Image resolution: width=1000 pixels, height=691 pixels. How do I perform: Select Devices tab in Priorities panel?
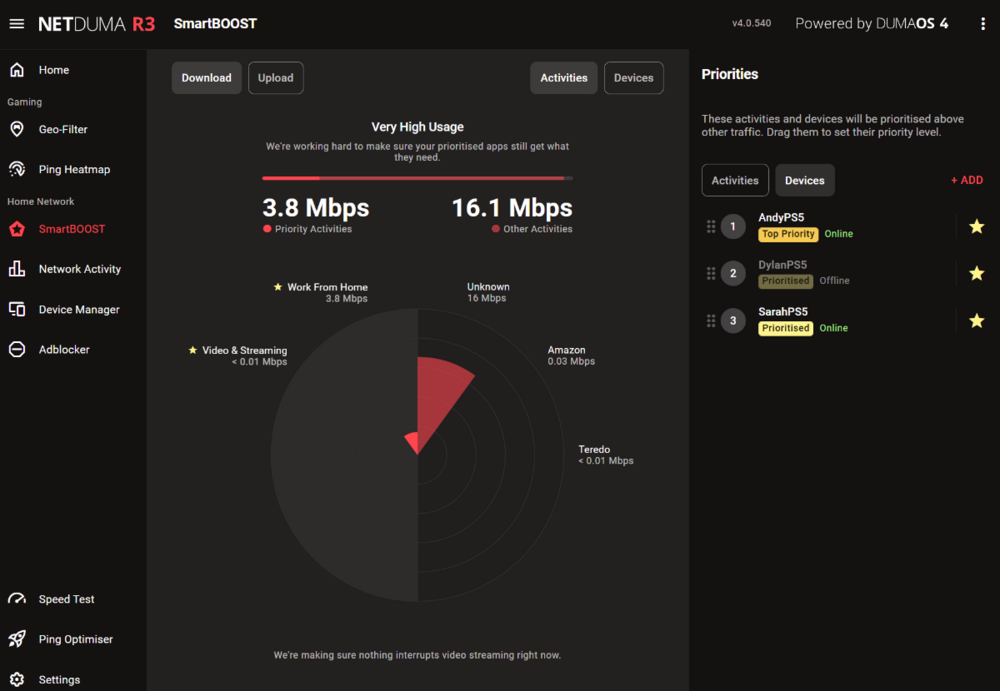[804, 181]
